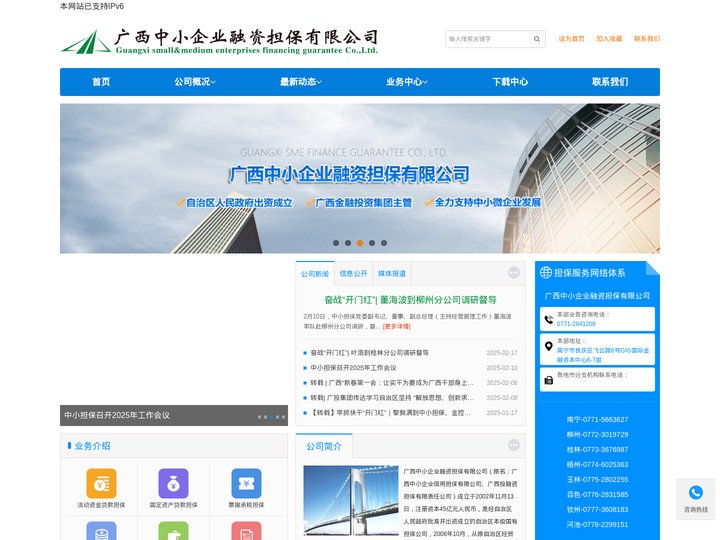Click the 设为首页 link

coord(571,39)
